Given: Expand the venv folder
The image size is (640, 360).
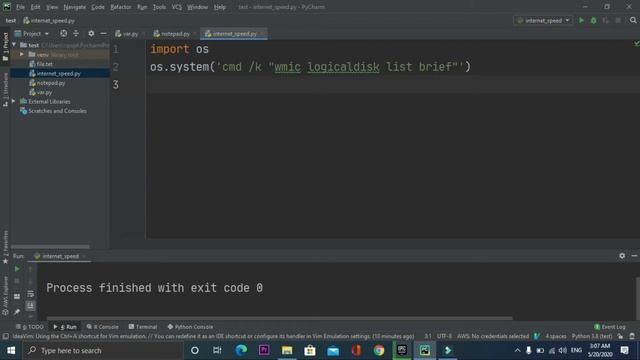Looking at the screenshot, I should point(22,54).
